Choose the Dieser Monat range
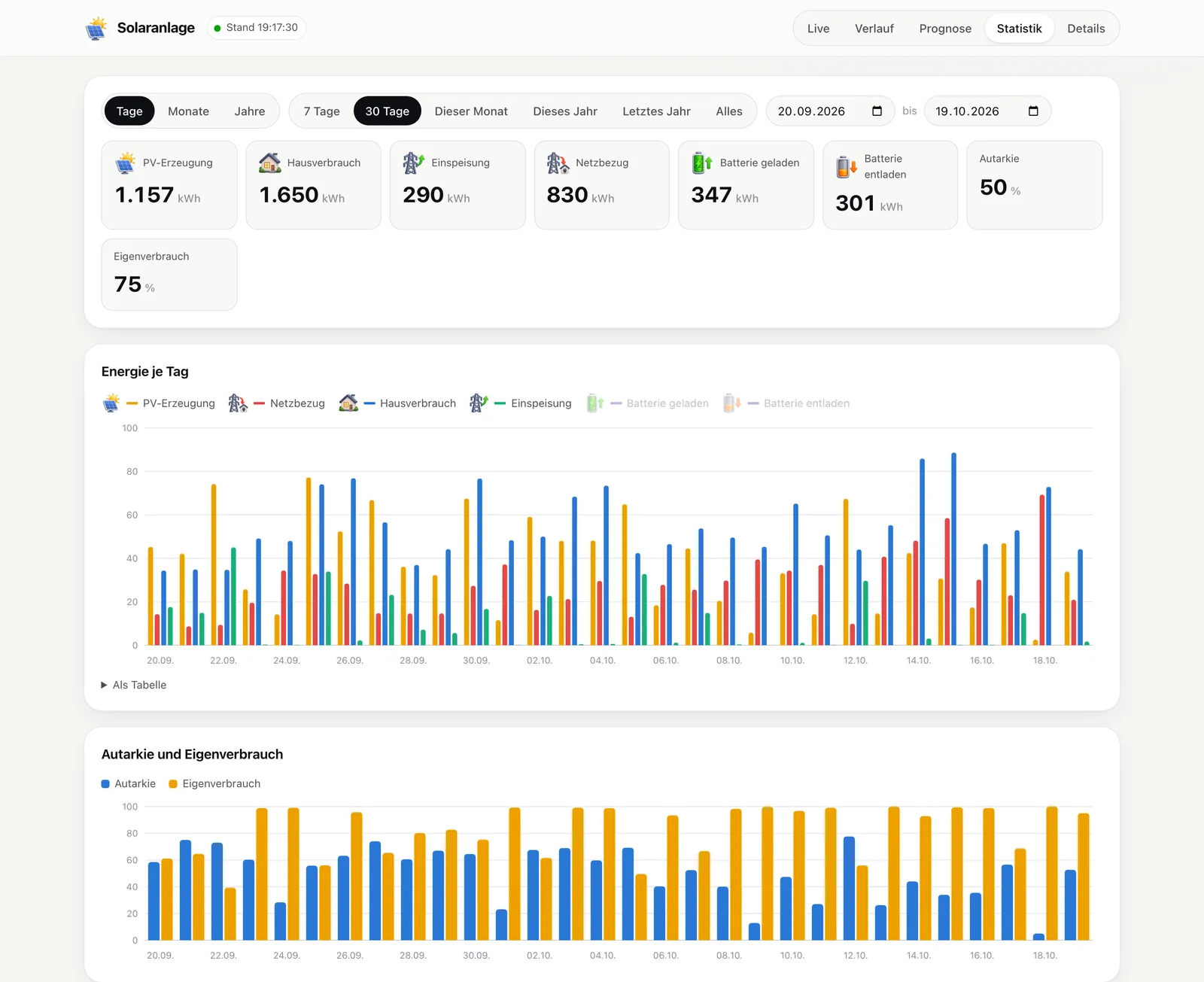This screenshot has height=982, width=1204. (471, 111)
